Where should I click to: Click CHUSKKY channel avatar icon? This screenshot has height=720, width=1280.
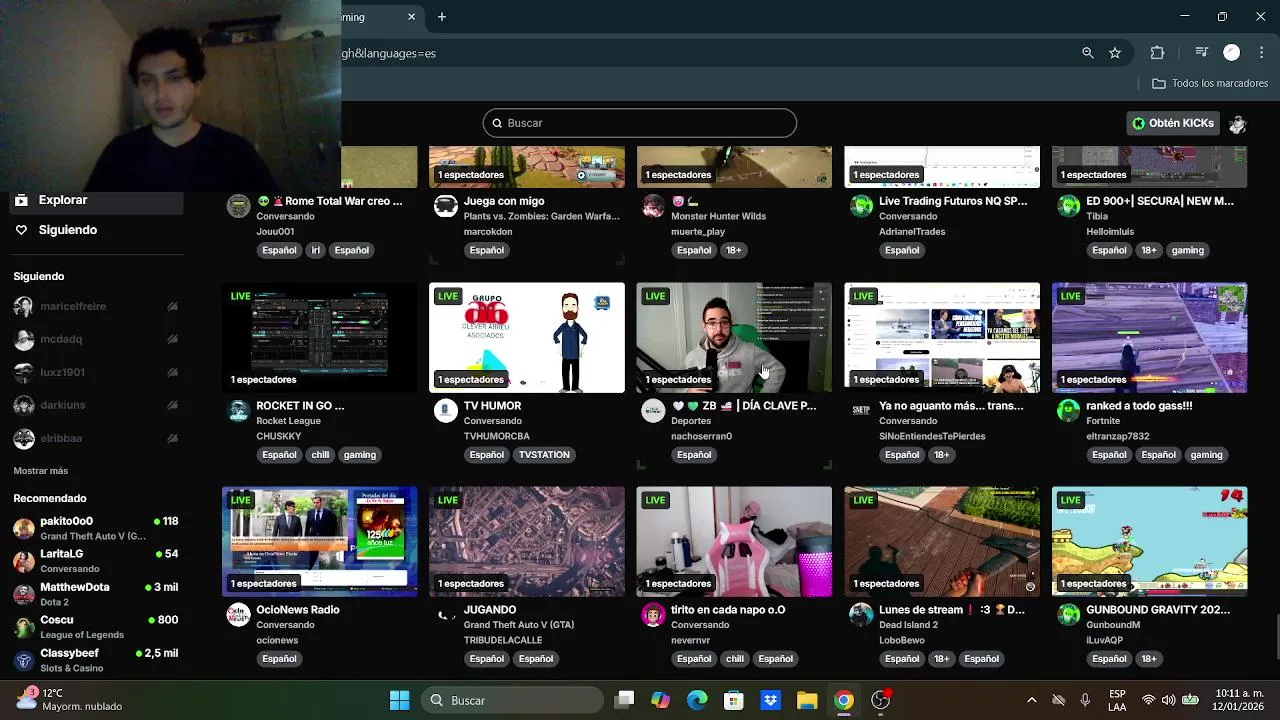coord(238,411)
